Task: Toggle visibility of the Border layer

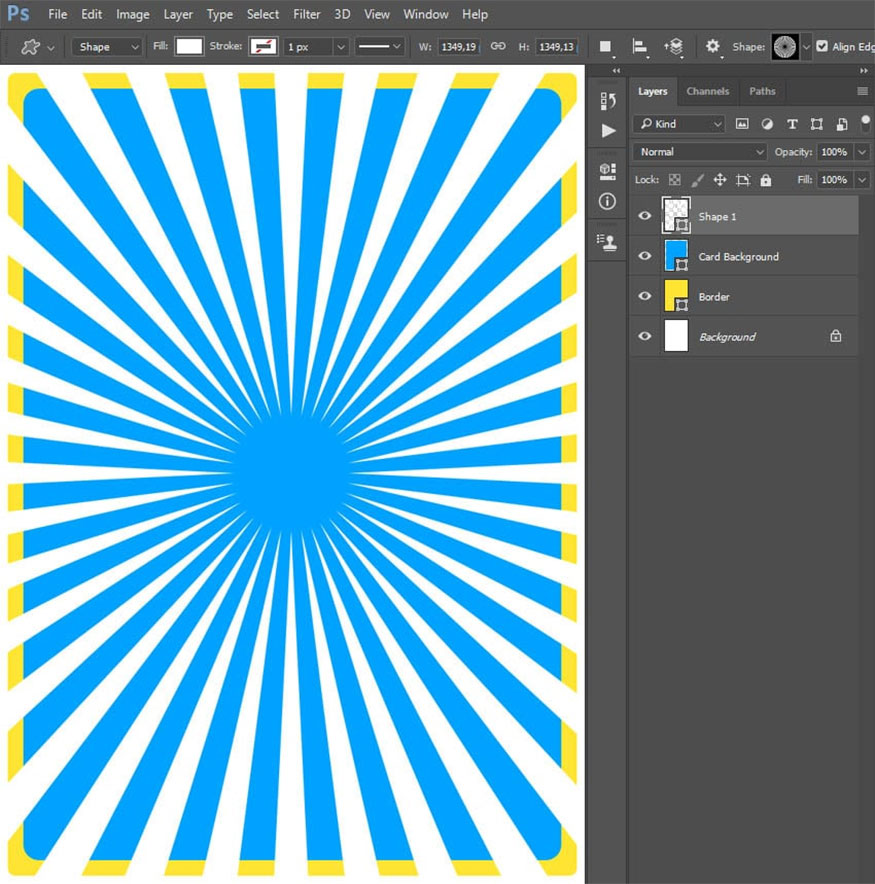Action: pyautogui.click(x=645, y=297)
